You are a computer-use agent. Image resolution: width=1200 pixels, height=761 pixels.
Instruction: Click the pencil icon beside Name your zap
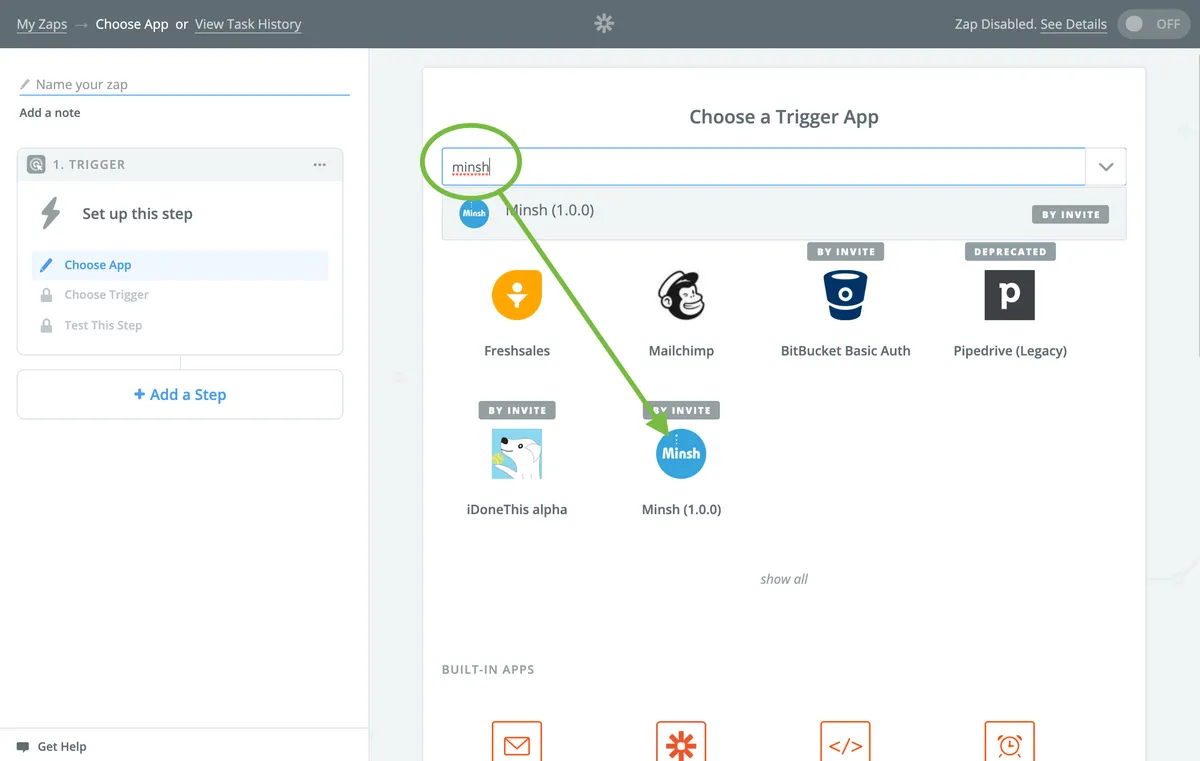[25, 85]
